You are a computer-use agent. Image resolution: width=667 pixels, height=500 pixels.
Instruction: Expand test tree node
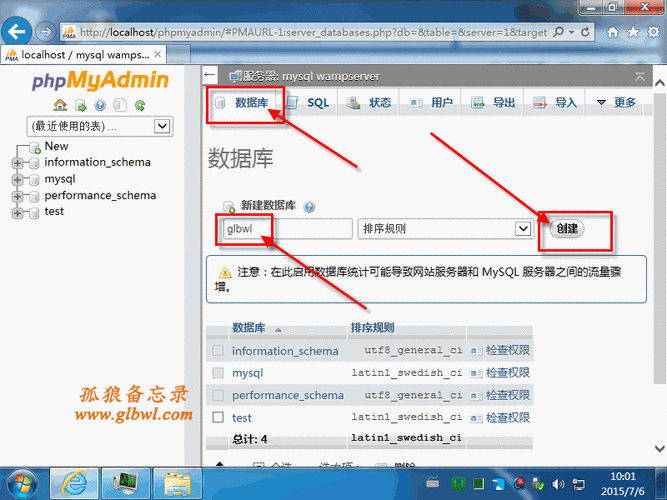[17, 212]
